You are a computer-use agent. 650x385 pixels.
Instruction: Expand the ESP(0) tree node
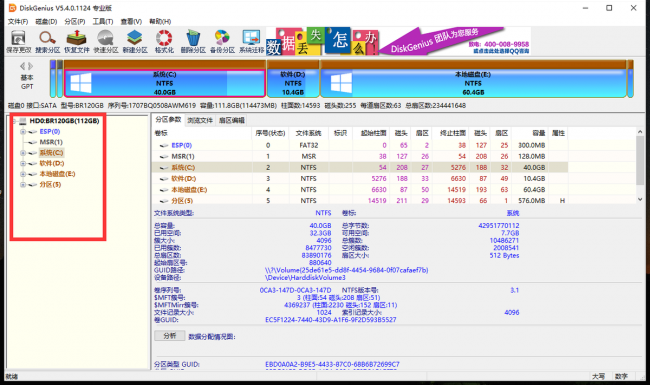pos(23,132)
